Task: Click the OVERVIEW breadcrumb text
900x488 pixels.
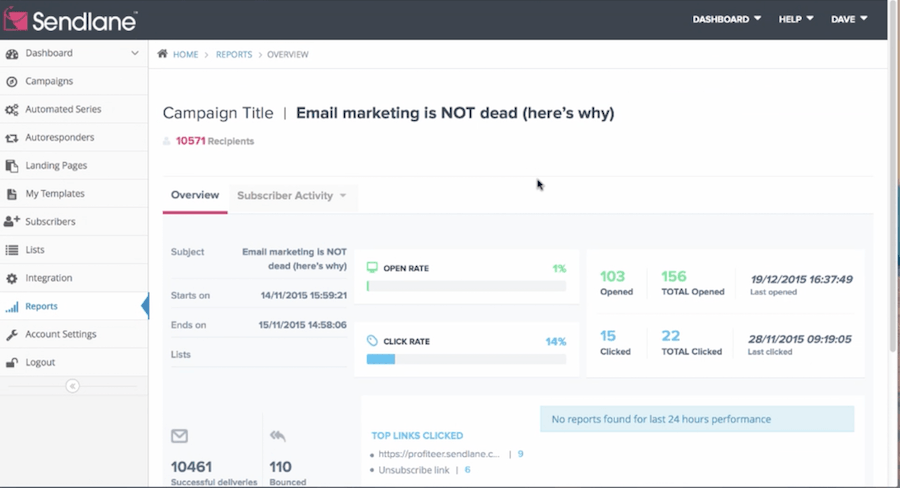Action: click(288, 55)
